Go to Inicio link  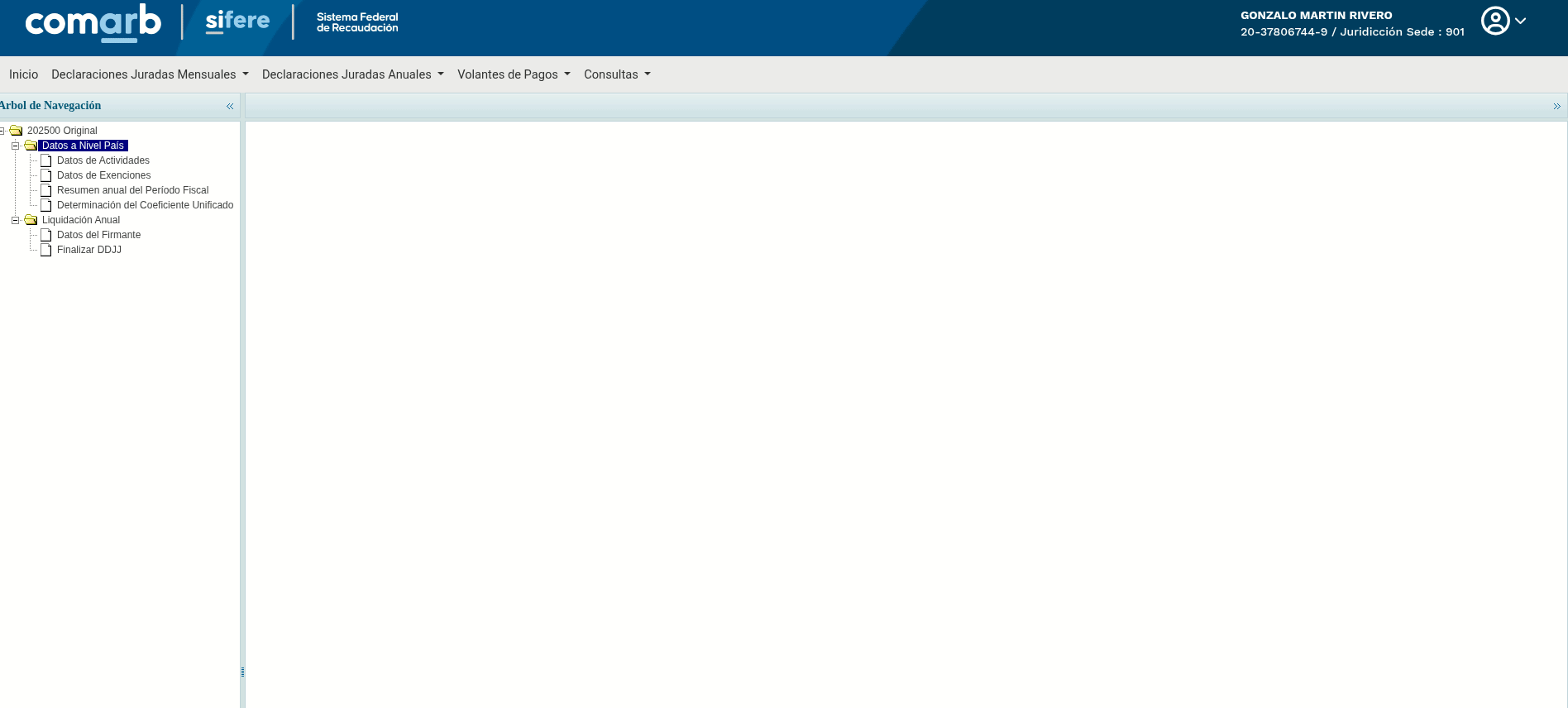[23, 74]
